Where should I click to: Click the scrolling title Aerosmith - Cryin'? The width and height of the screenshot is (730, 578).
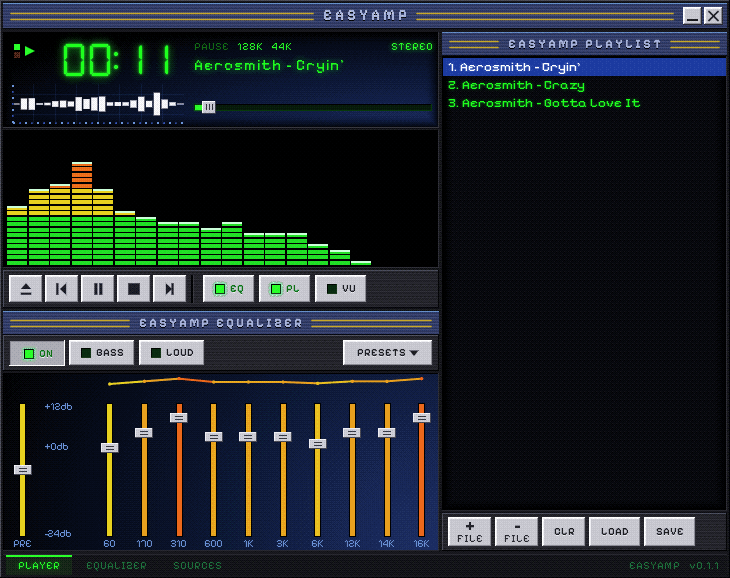[x=269, y=66]
